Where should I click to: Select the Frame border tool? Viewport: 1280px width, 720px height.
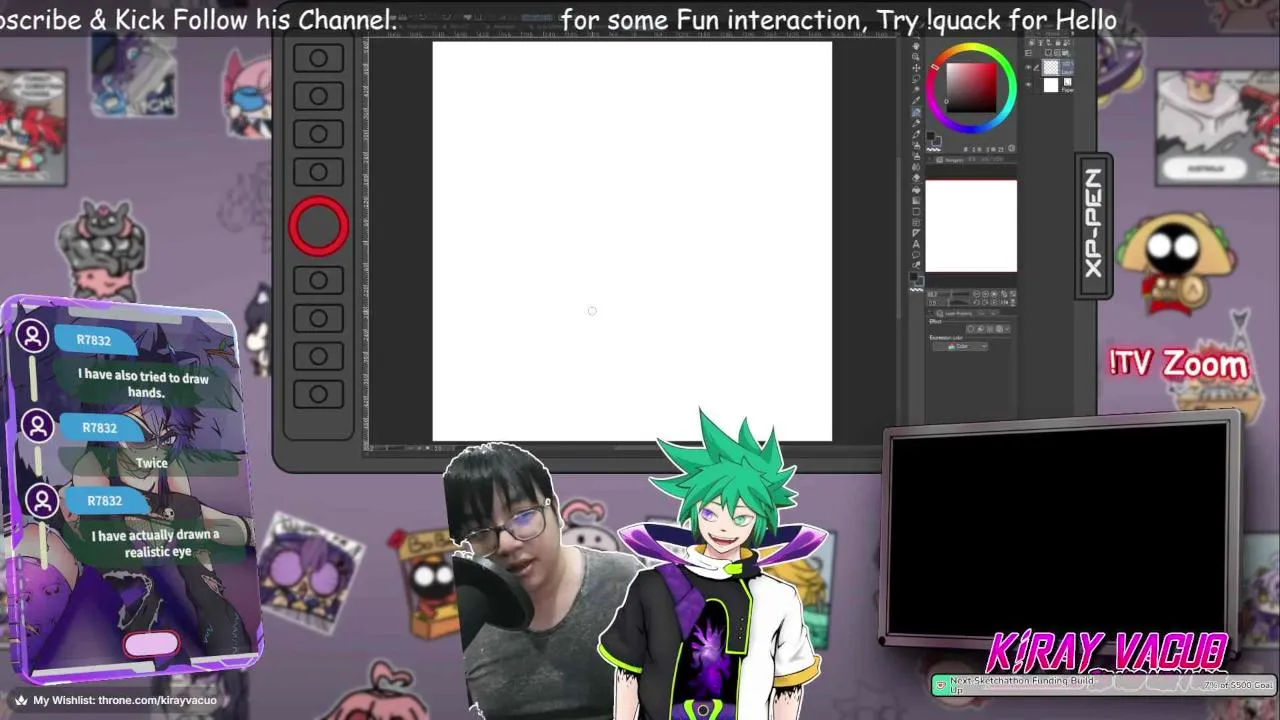(916, 222)
